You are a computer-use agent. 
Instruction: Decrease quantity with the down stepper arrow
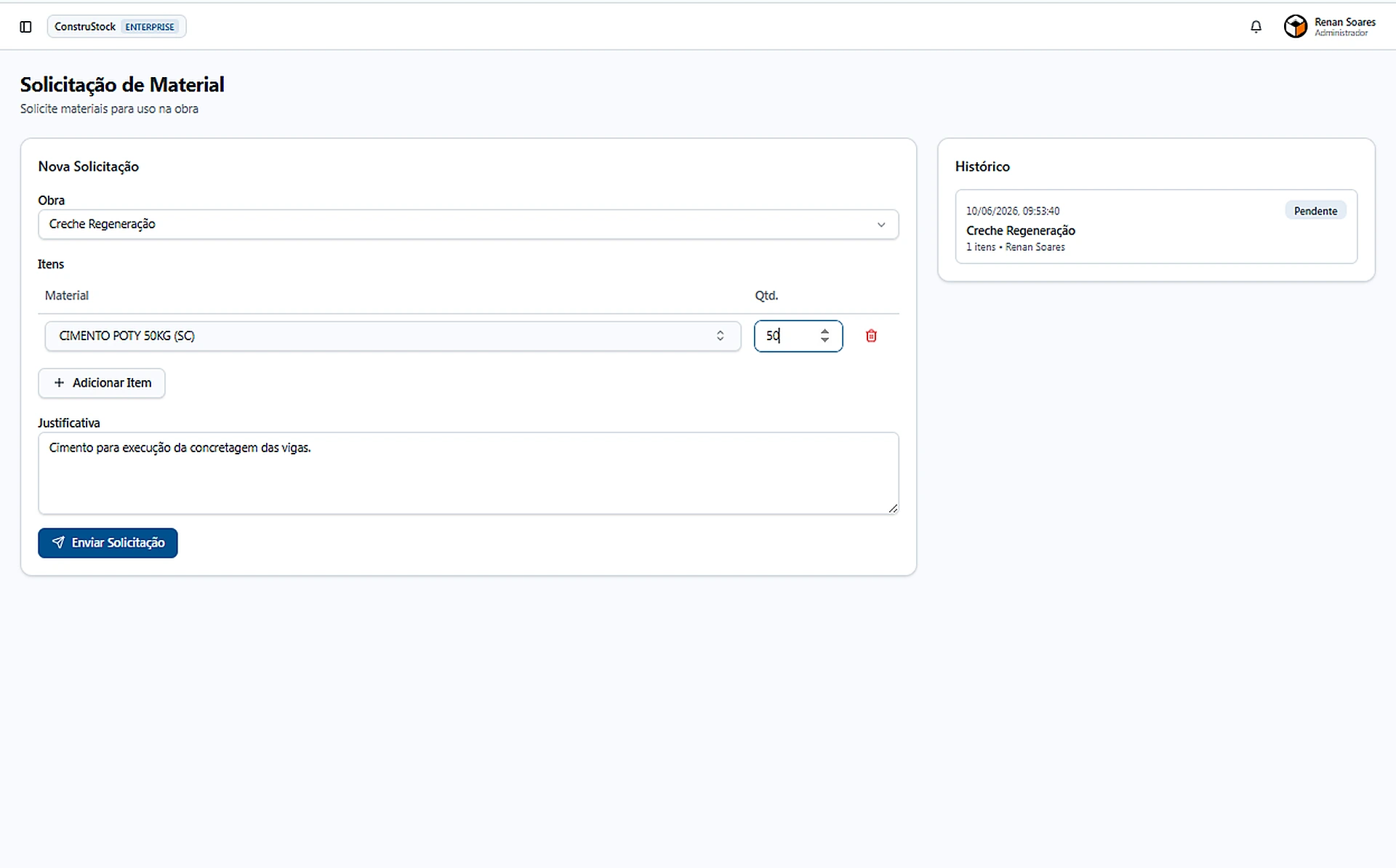(825, 340)
